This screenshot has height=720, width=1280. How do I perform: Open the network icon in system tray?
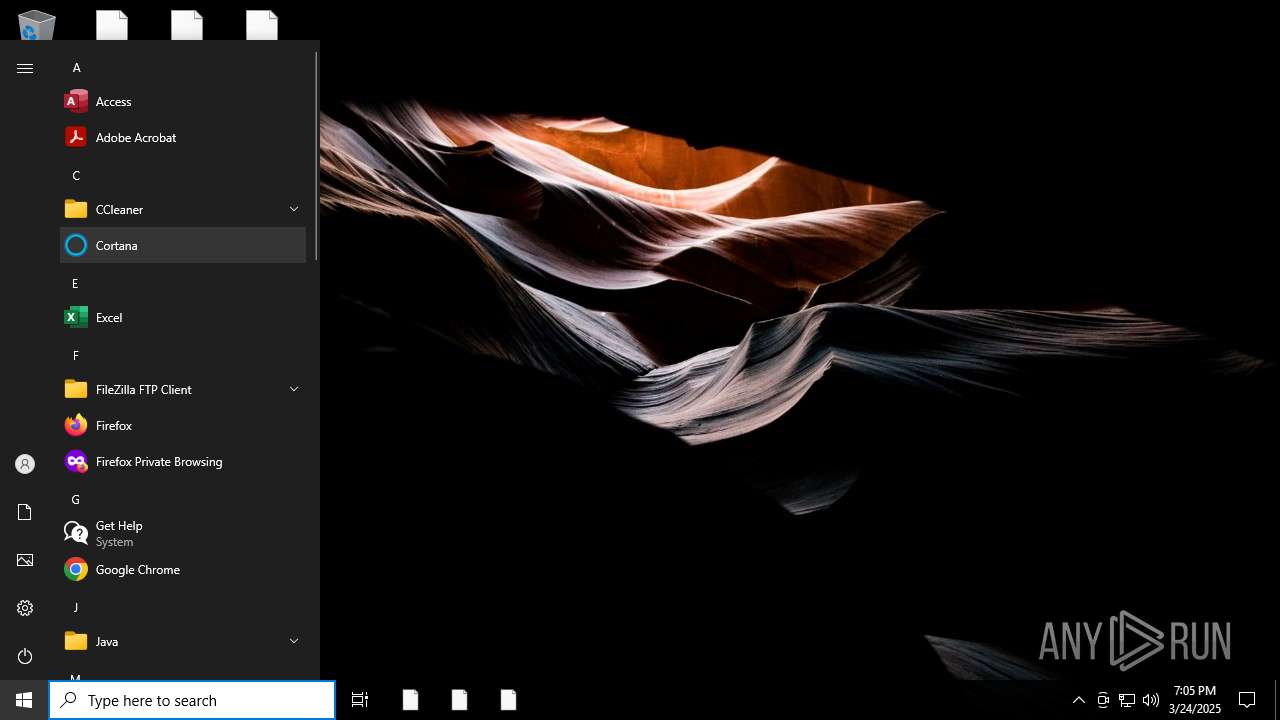coord(1127,700)
